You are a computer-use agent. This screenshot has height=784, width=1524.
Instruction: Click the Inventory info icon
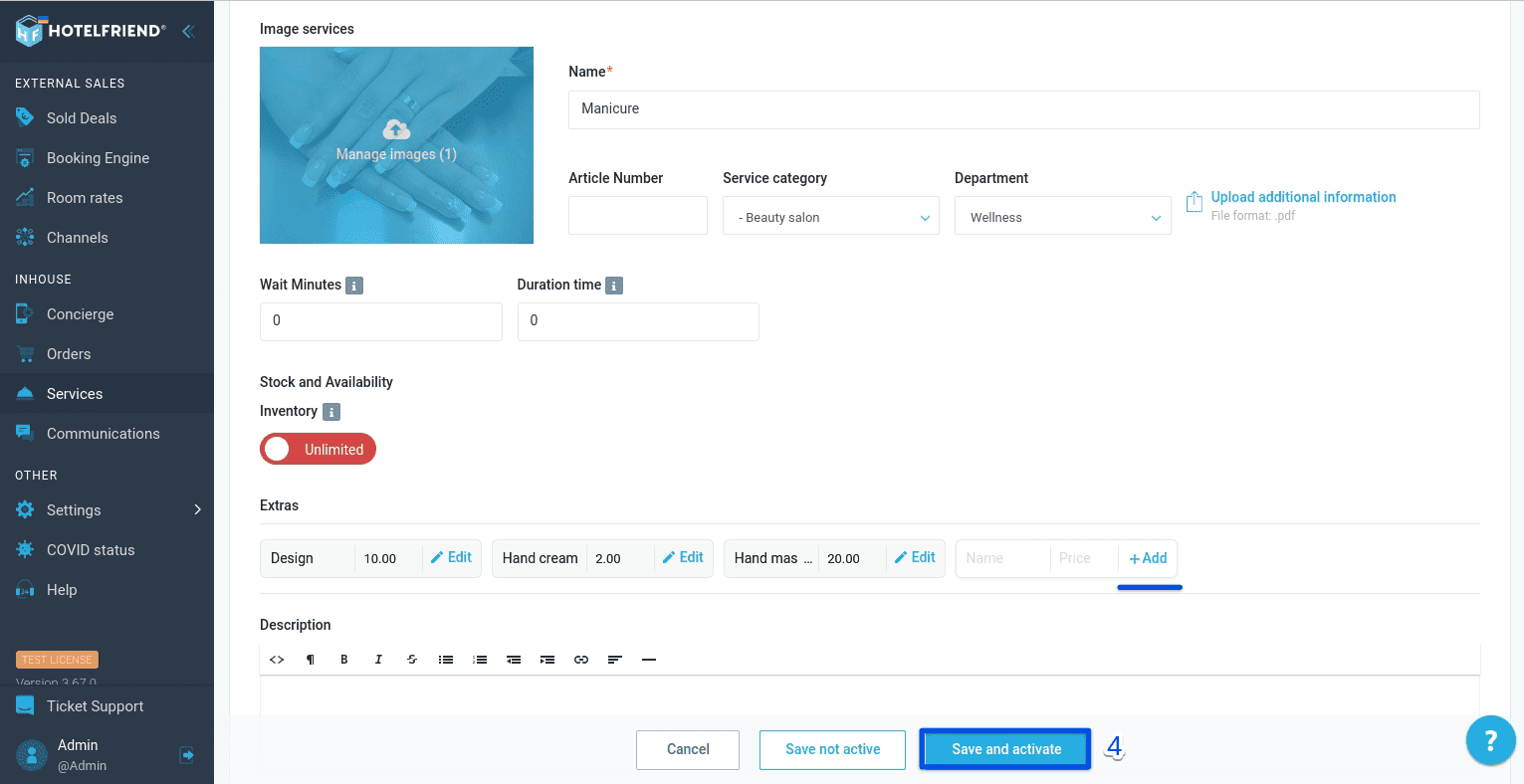click(x=331, y=412)
